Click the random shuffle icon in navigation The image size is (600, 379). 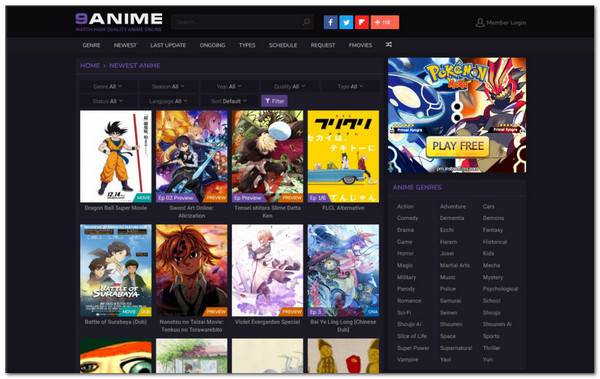(x=389, y=45)
